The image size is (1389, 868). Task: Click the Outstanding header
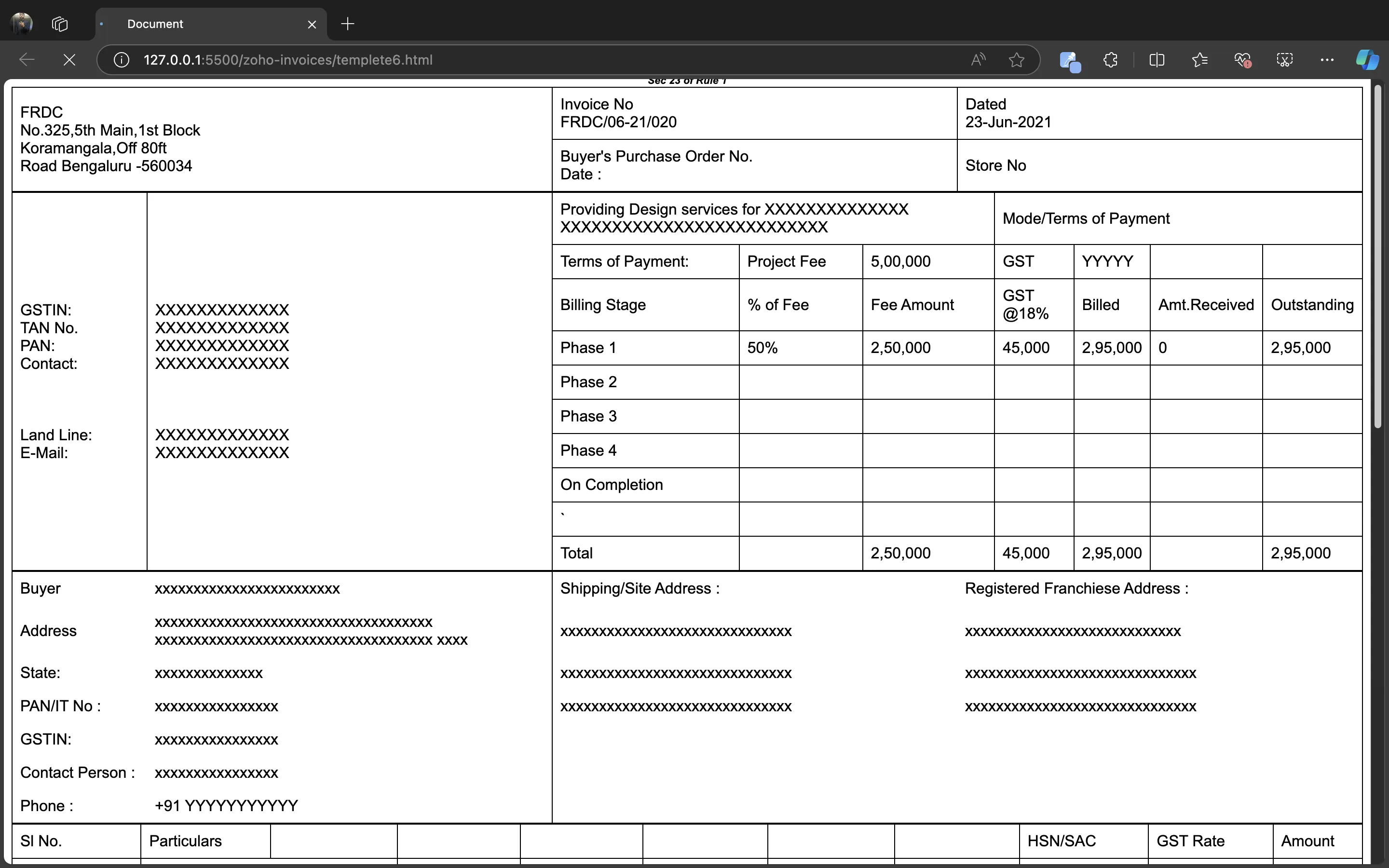tap(1312, 305)
